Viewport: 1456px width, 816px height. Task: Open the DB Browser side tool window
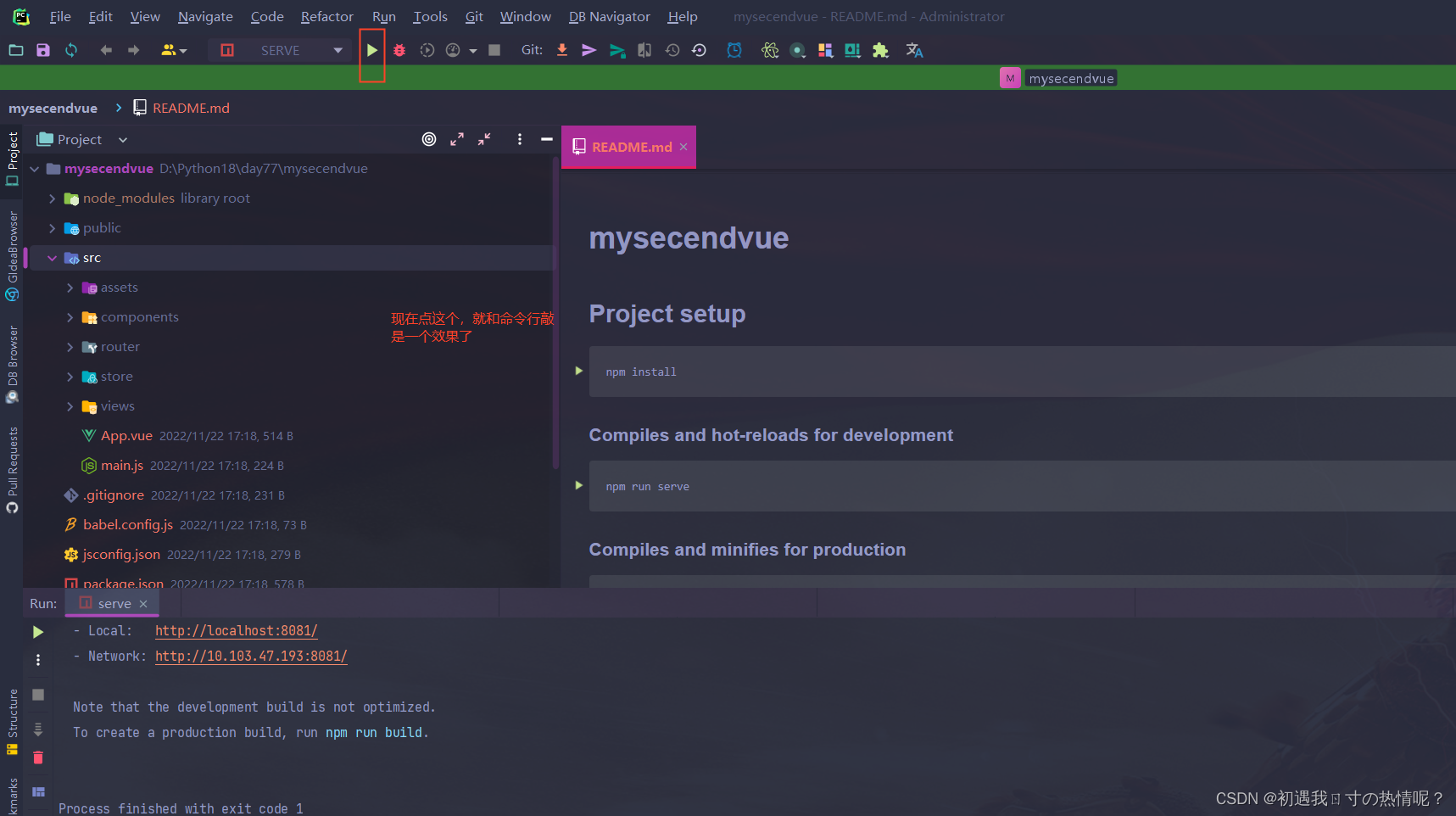12,365
